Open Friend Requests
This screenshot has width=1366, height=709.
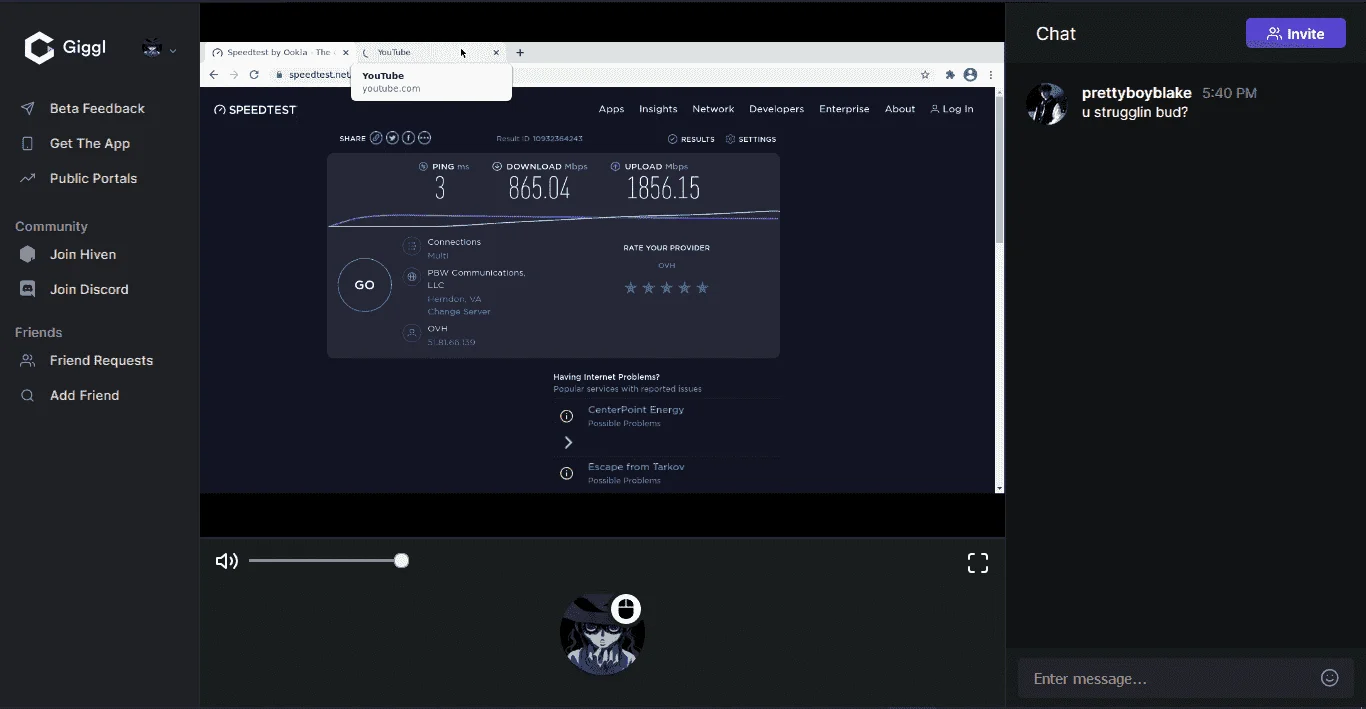pyautogui.click(x=101, y=360)
